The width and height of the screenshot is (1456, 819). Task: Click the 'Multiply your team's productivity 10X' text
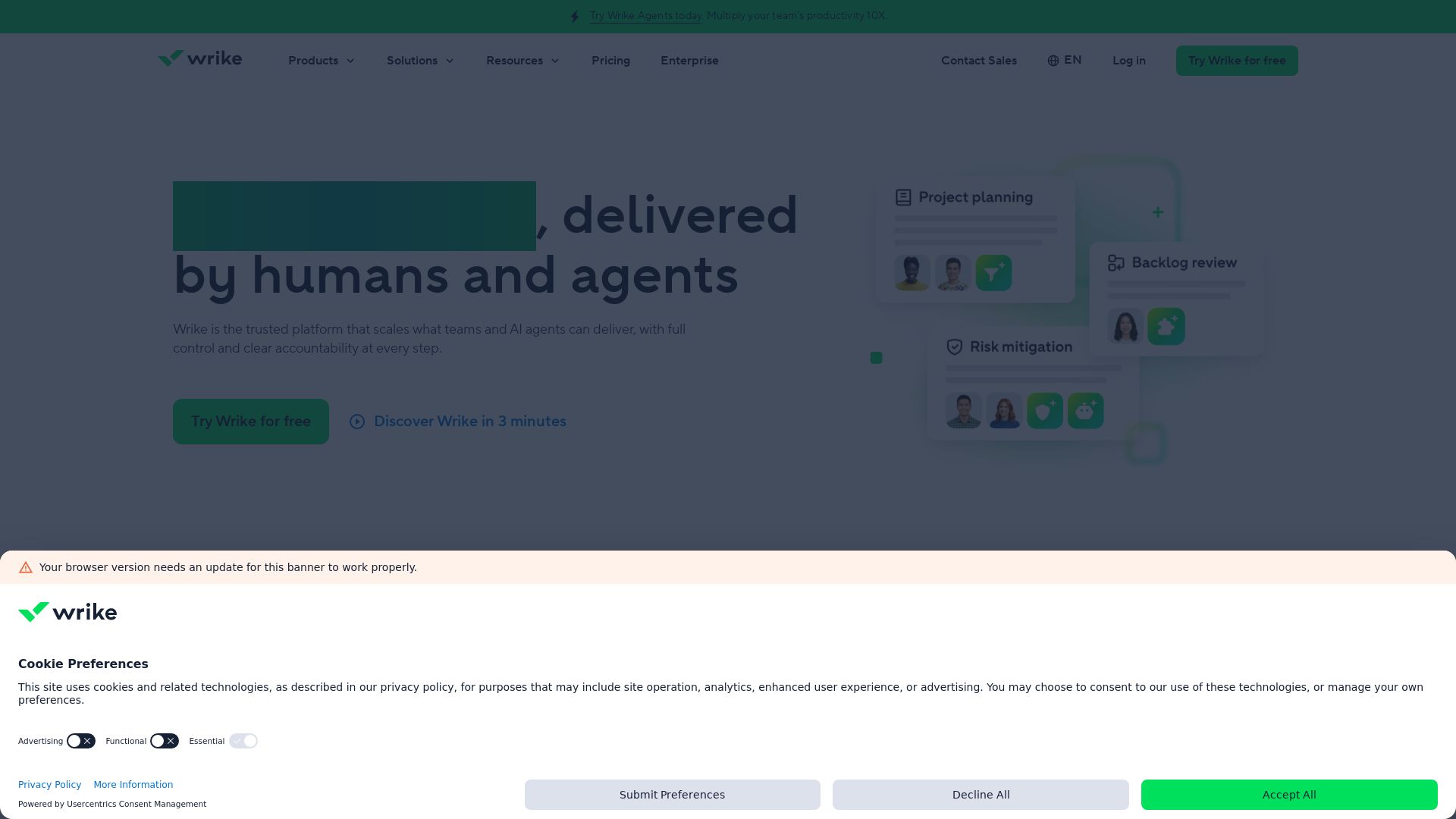797,16
